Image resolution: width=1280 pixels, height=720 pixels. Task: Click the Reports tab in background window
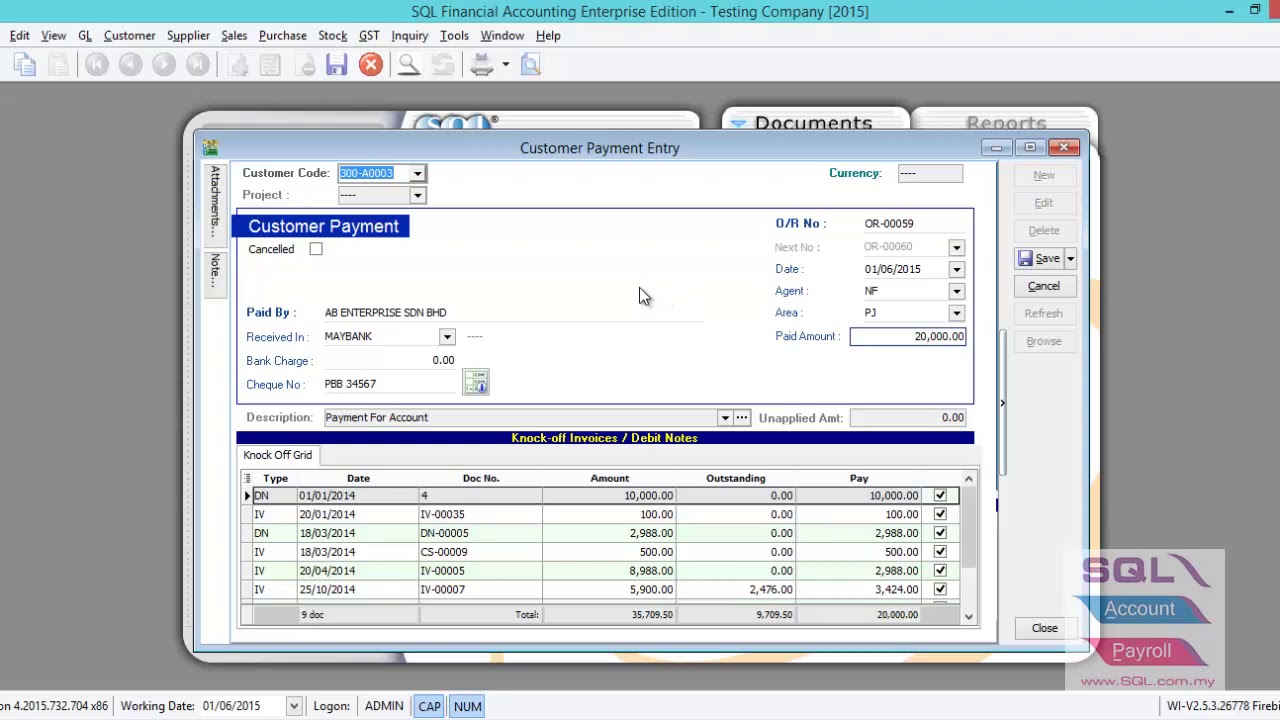(x=1006, y=123)
